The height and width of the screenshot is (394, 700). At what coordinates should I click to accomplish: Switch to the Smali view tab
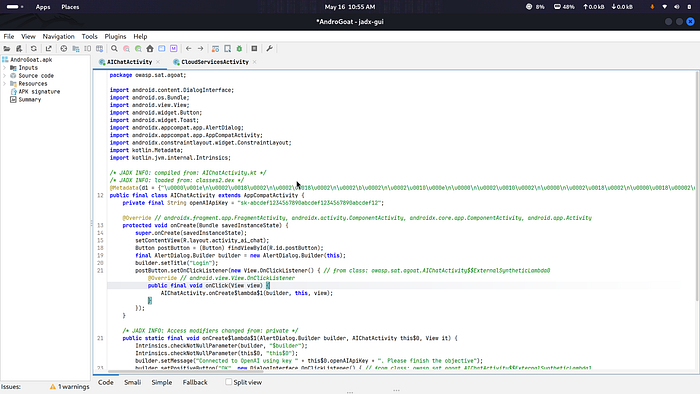coord(133,382)
